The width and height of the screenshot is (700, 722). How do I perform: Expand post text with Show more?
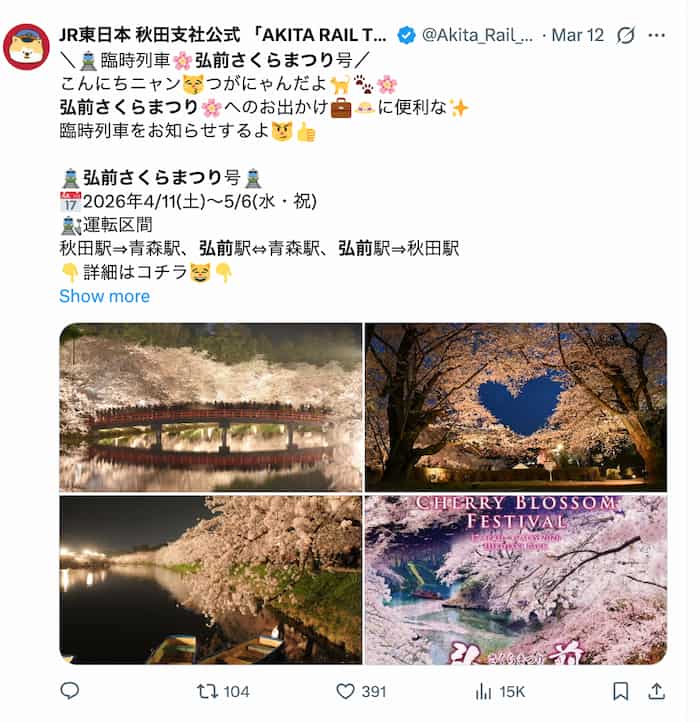click(105, 296)
